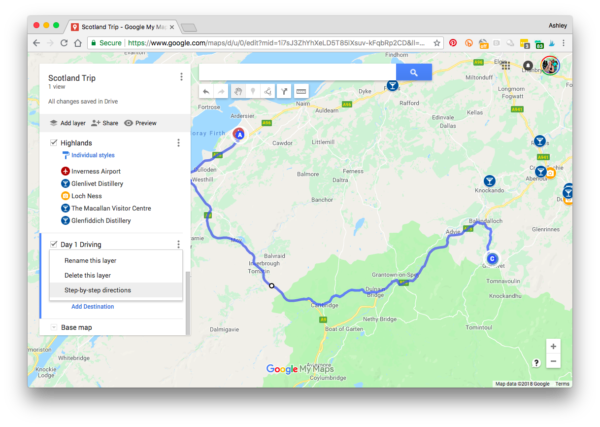Toggle Highlands layer checkbox
Screen dimensions: 600x427
pos(54,142)
